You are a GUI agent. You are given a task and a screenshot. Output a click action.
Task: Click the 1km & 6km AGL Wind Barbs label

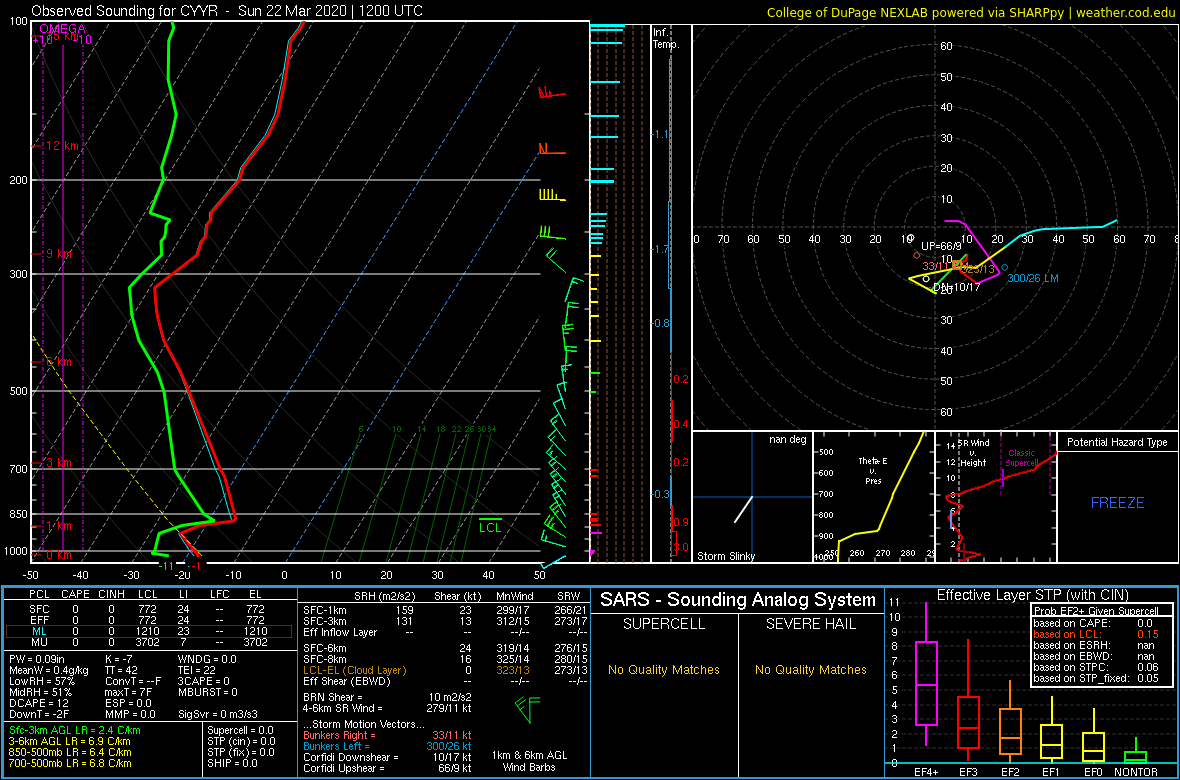coord(531,761)
